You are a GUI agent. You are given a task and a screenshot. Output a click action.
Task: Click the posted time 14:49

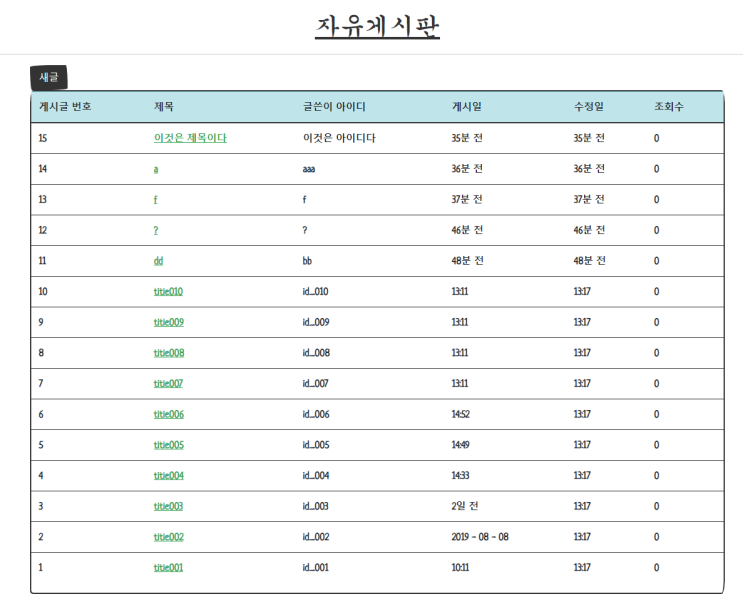(x=461, y=445)
